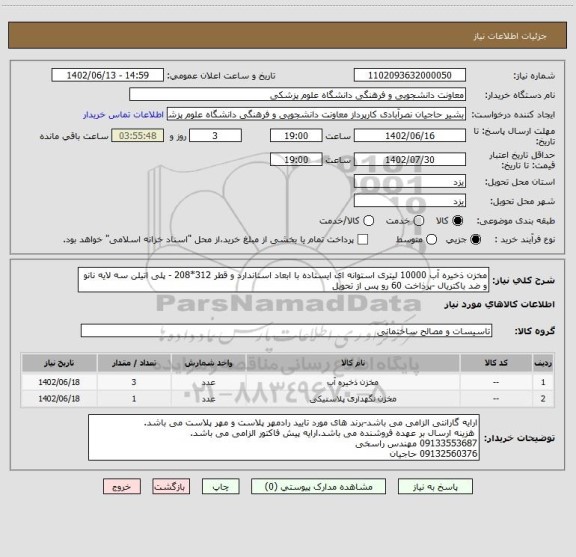Open the اطلاعات تماس خریدار link
Image resolution: width=576 pixels, height=557 pixels.
click(x=123, y=115)
